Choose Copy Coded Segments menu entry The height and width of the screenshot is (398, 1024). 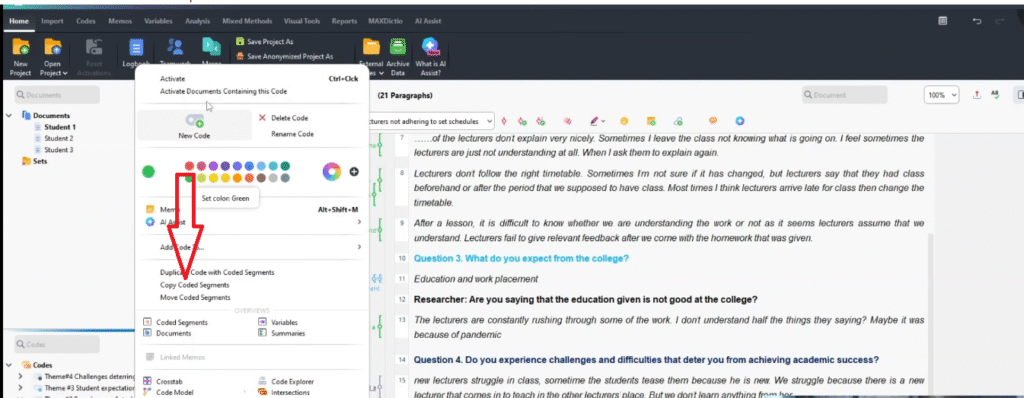pyautogui.click(x=195, y=285)
